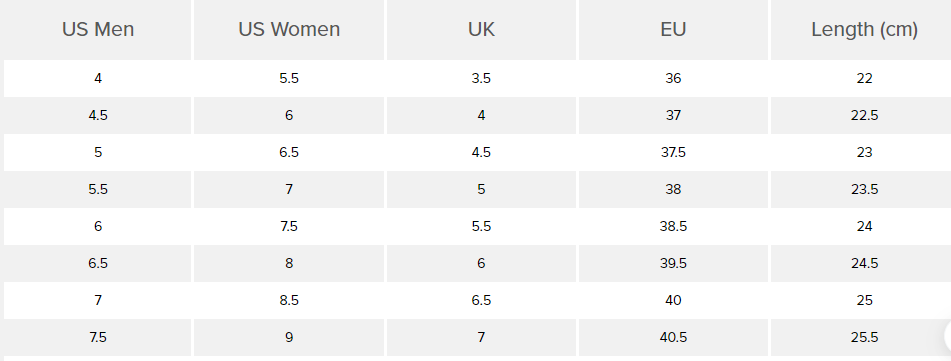Select EU size 36 cell
The height and width of the screenshot is (361, 951).
(x=673, y=78)
